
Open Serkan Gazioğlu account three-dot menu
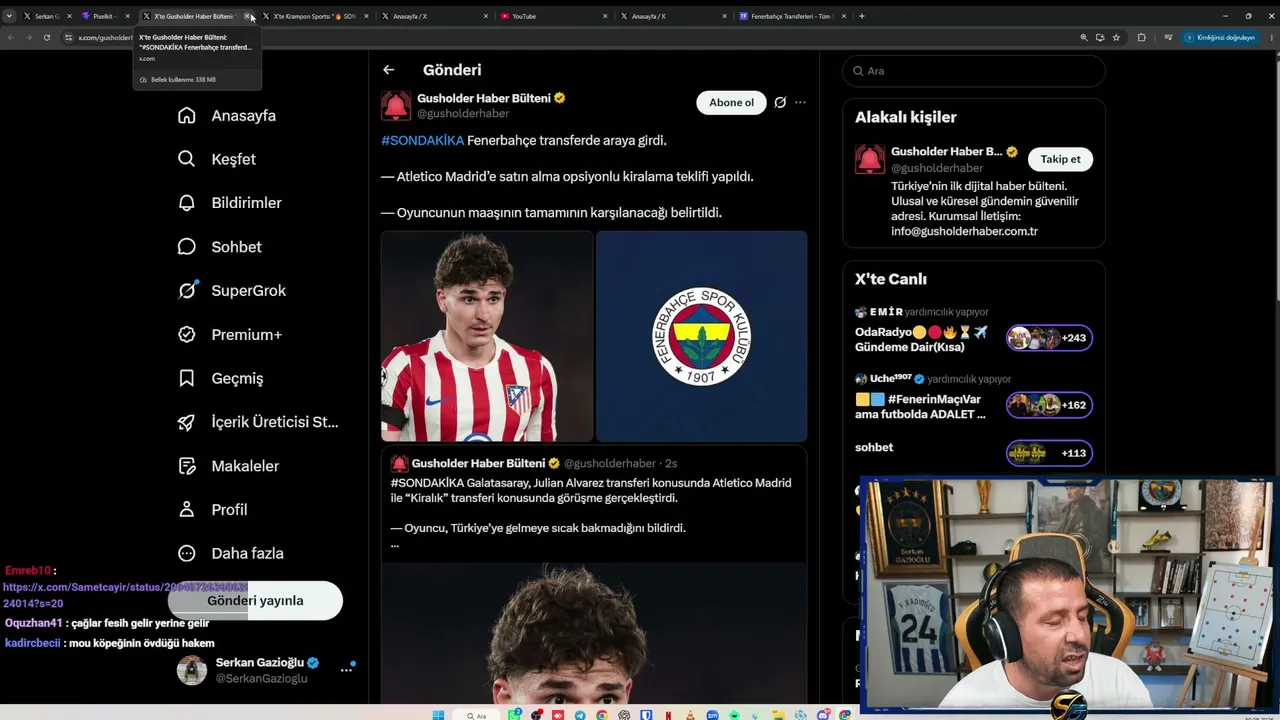(x=346, y=670)
